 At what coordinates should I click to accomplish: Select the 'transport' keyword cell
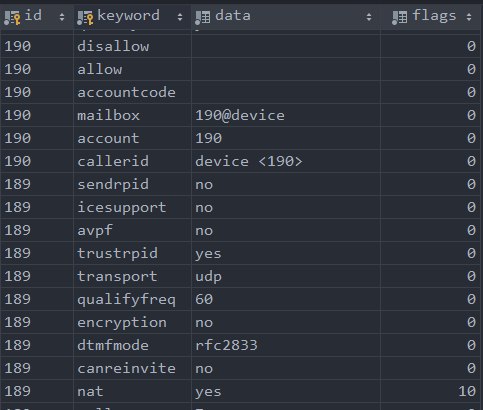pyautogui.click(x=132, y=276)
